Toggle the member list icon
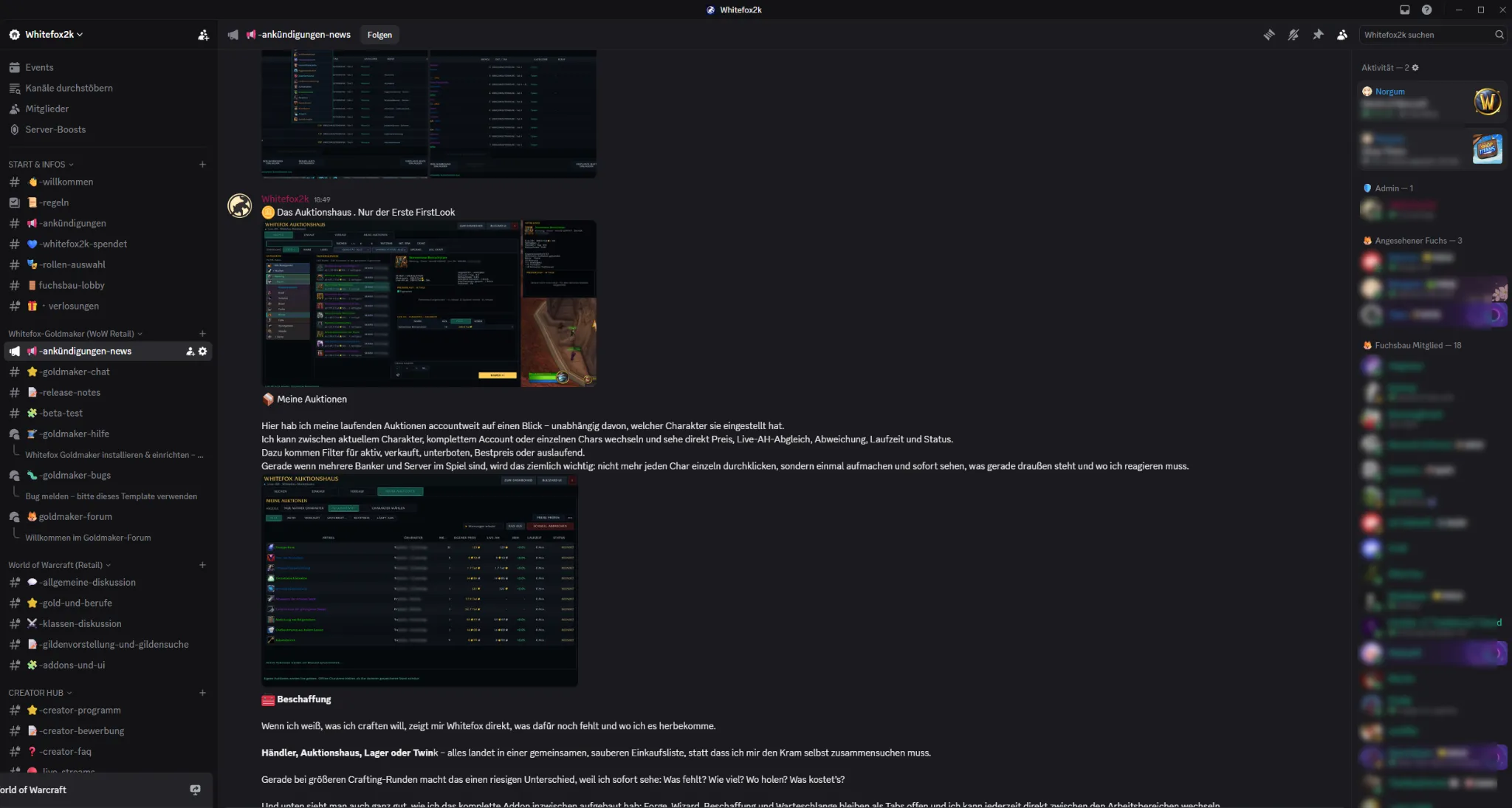Image resolution: width=1512 pixels, height=808 pixels. click(1342, 35)
